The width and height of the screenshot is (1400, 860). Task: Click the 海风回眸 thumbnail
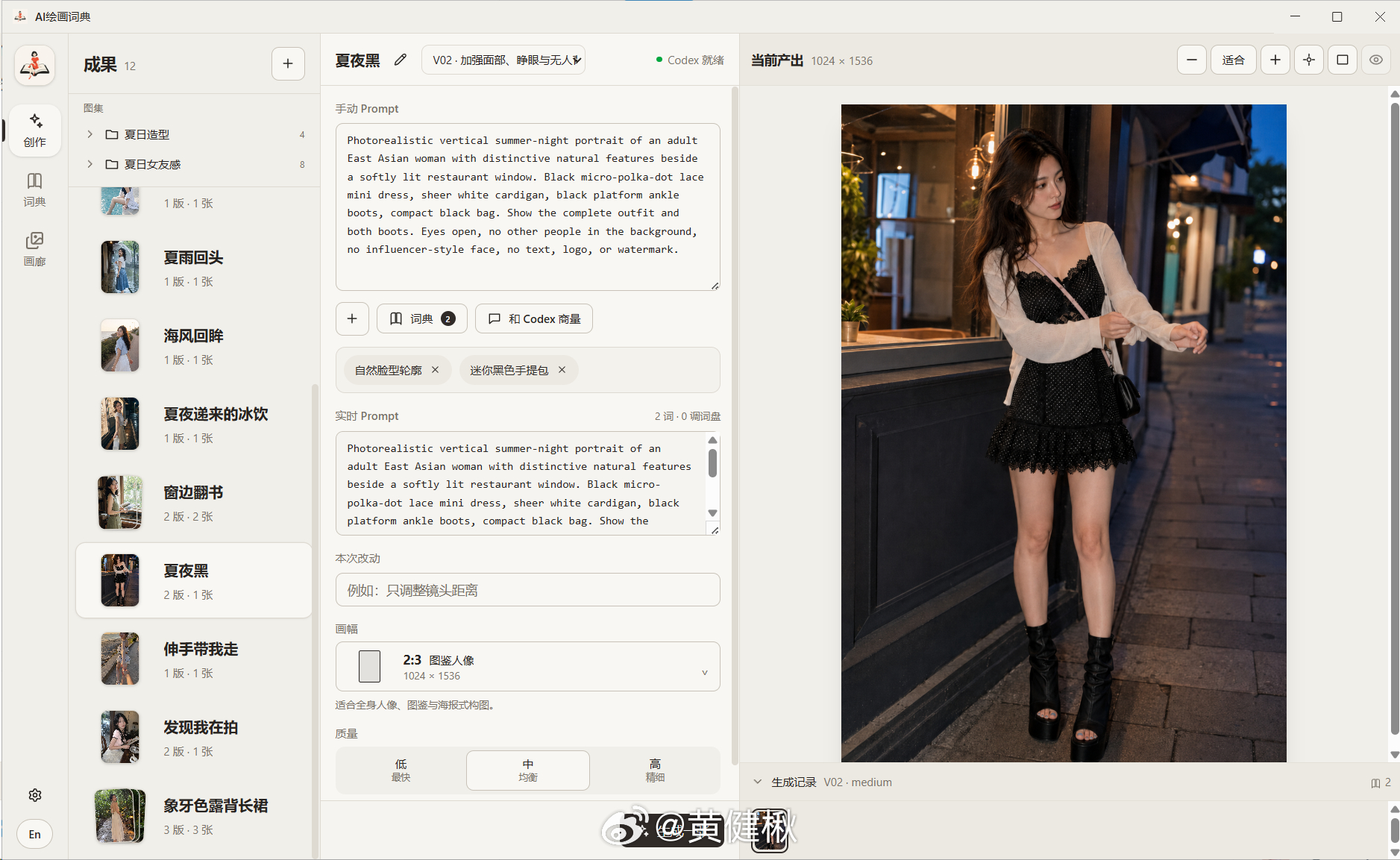click(x=120, y=345)
